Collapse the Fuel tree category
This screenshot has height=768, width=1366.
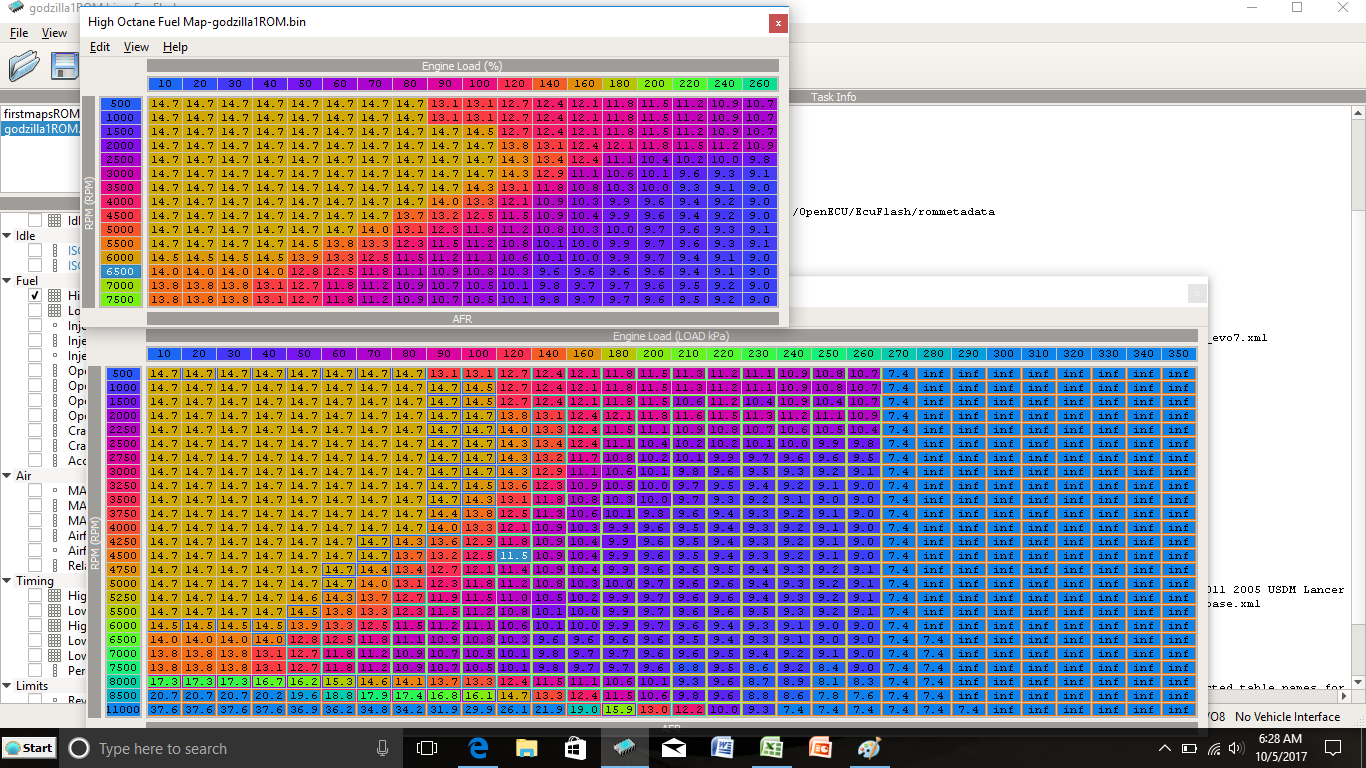pos(7,281)
